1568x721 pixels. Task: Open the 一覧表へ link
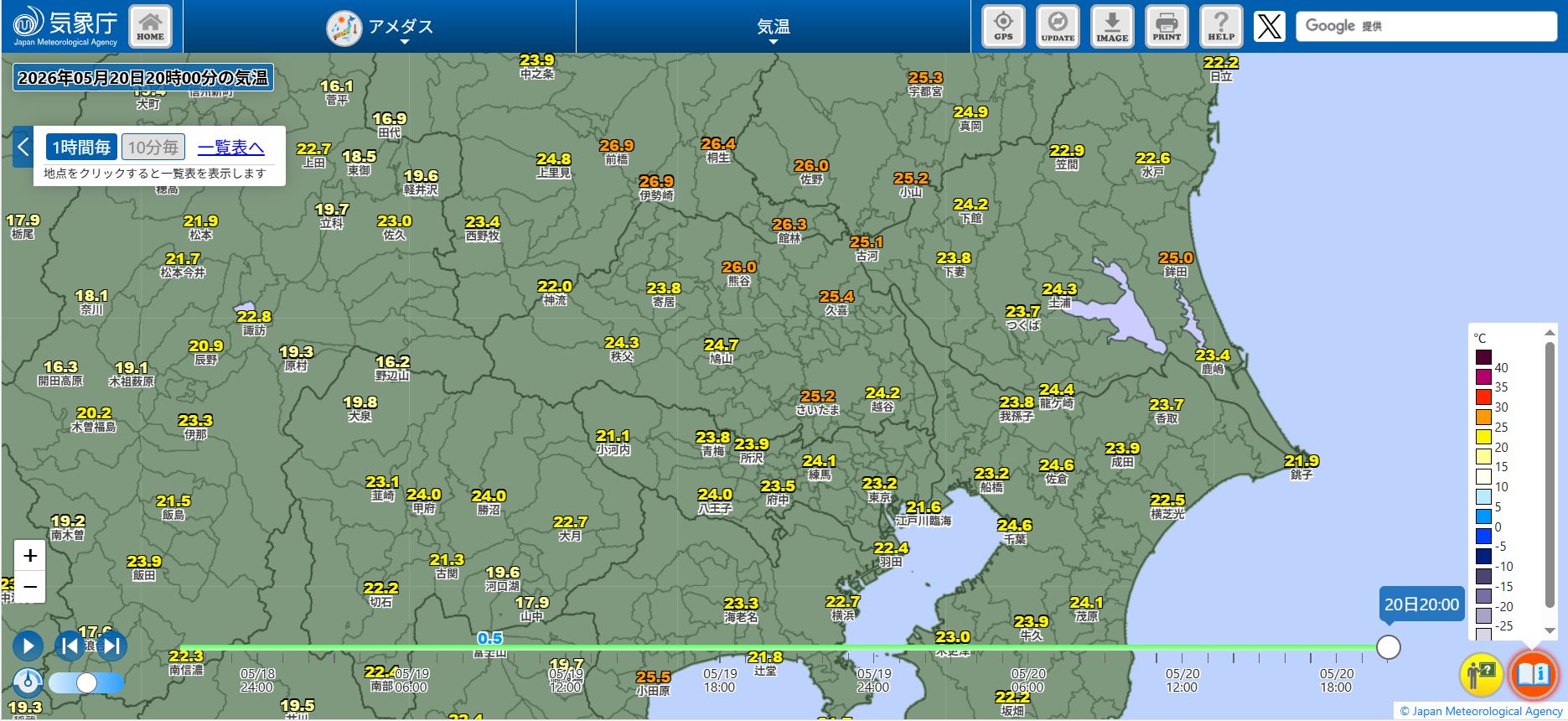230,148
